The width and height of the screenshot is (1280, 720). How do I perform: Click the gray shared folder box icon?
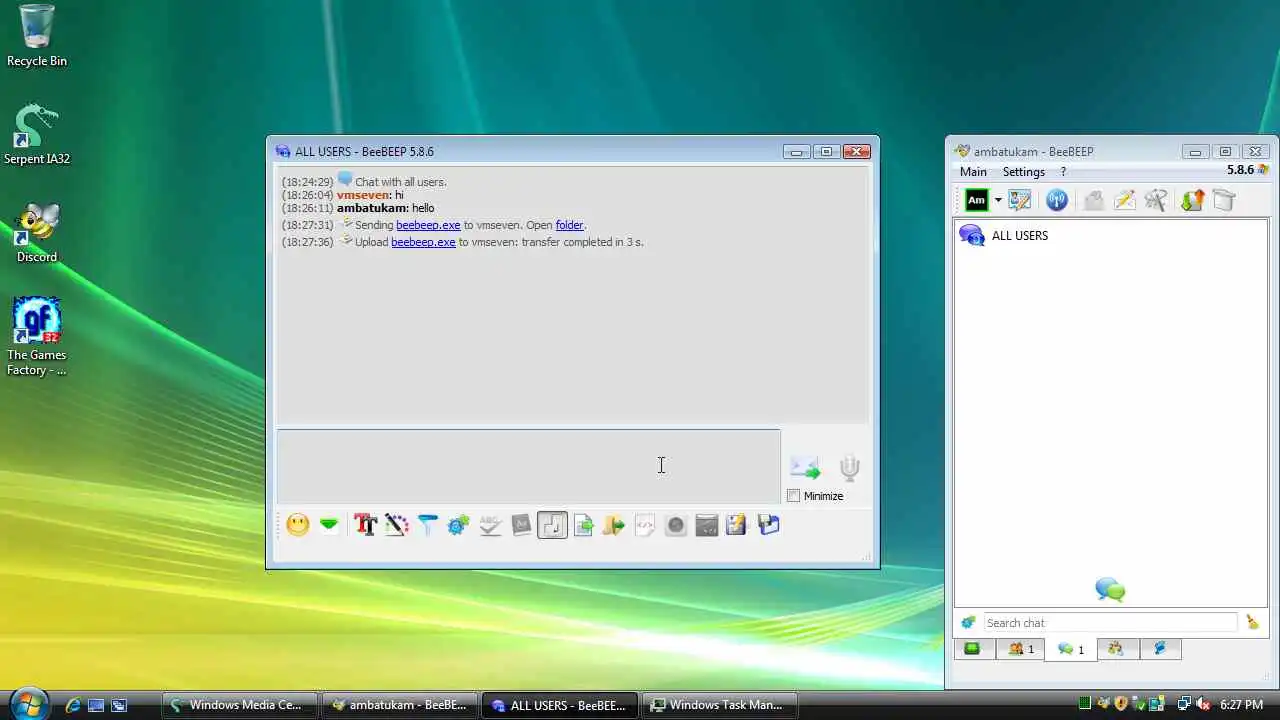[x=1224, y=200]
